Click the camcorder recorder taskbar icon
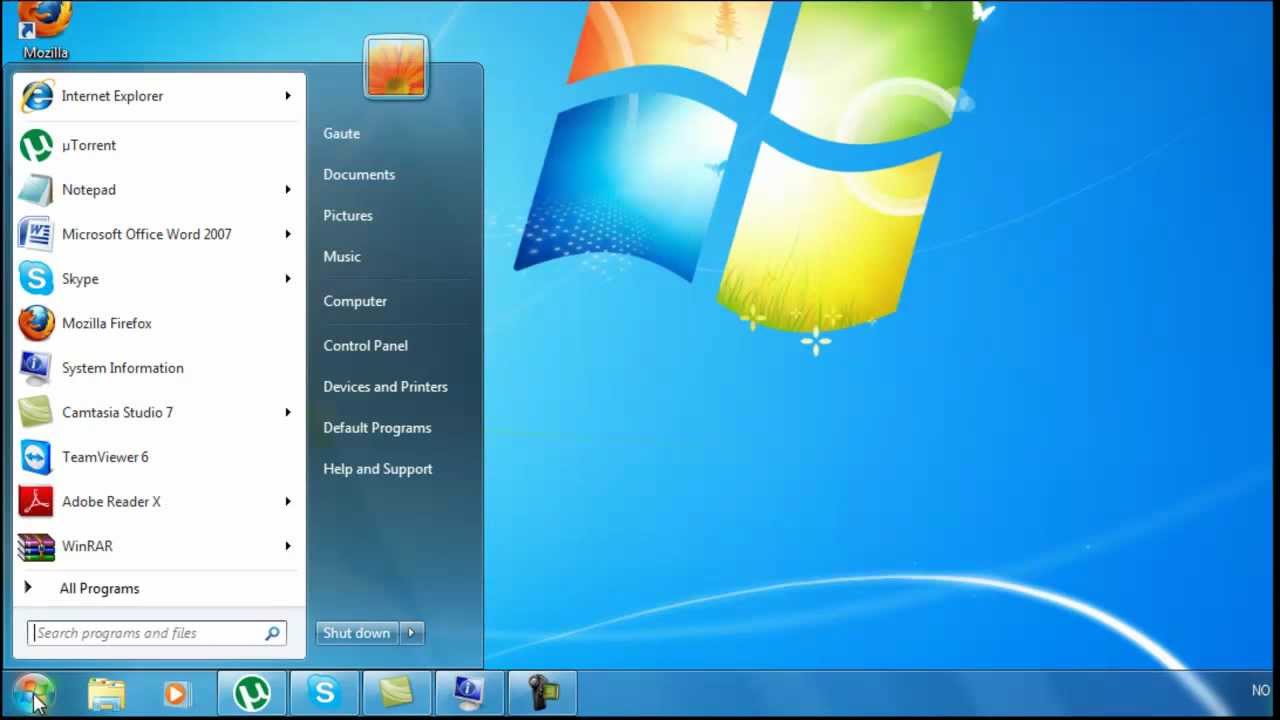This screenshot has width=1280, height=720. tap(543, 693)
